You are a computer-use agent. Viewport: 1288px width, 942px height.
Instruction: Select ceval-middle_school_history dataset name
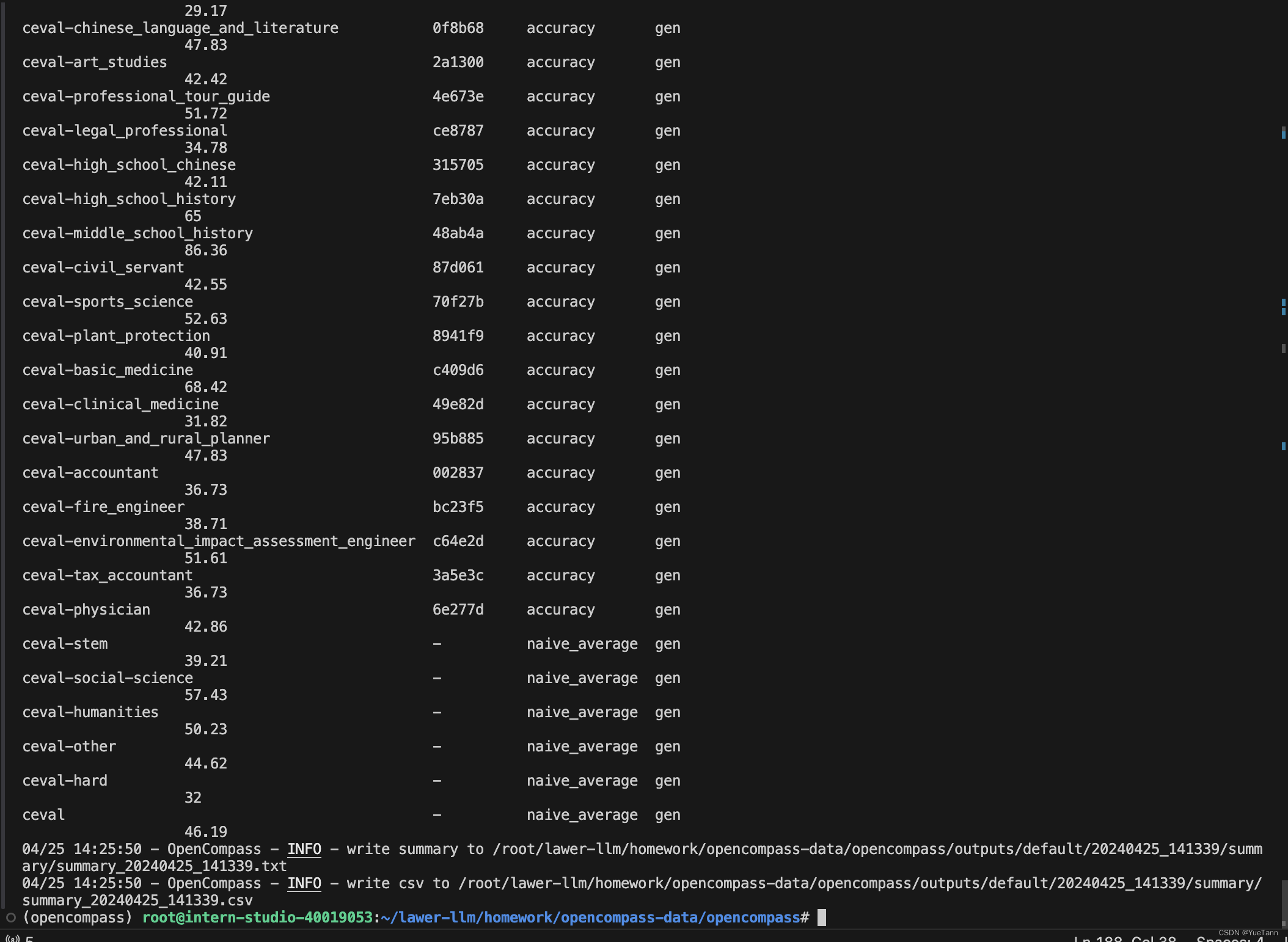coord(137,233)
